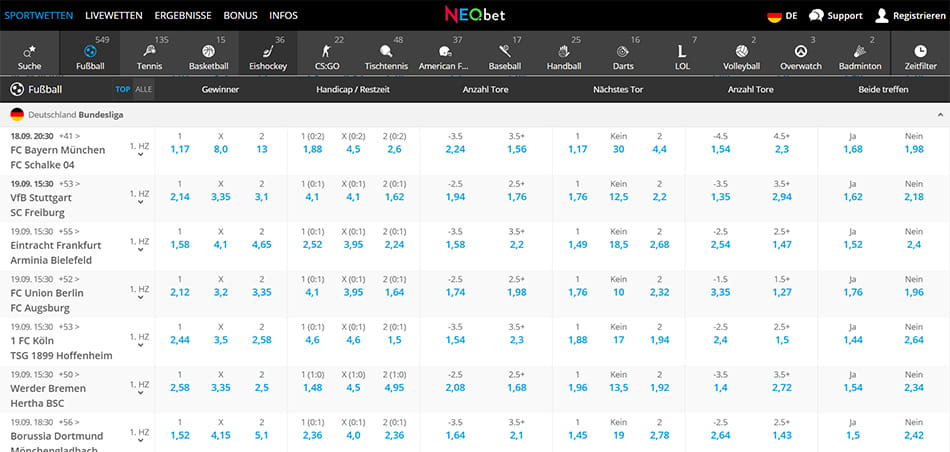The height and width of the screenshot is (452, 950).
Task: Expand 1. HZ dropdown for Union Berlin match
Action: [140, 293]
